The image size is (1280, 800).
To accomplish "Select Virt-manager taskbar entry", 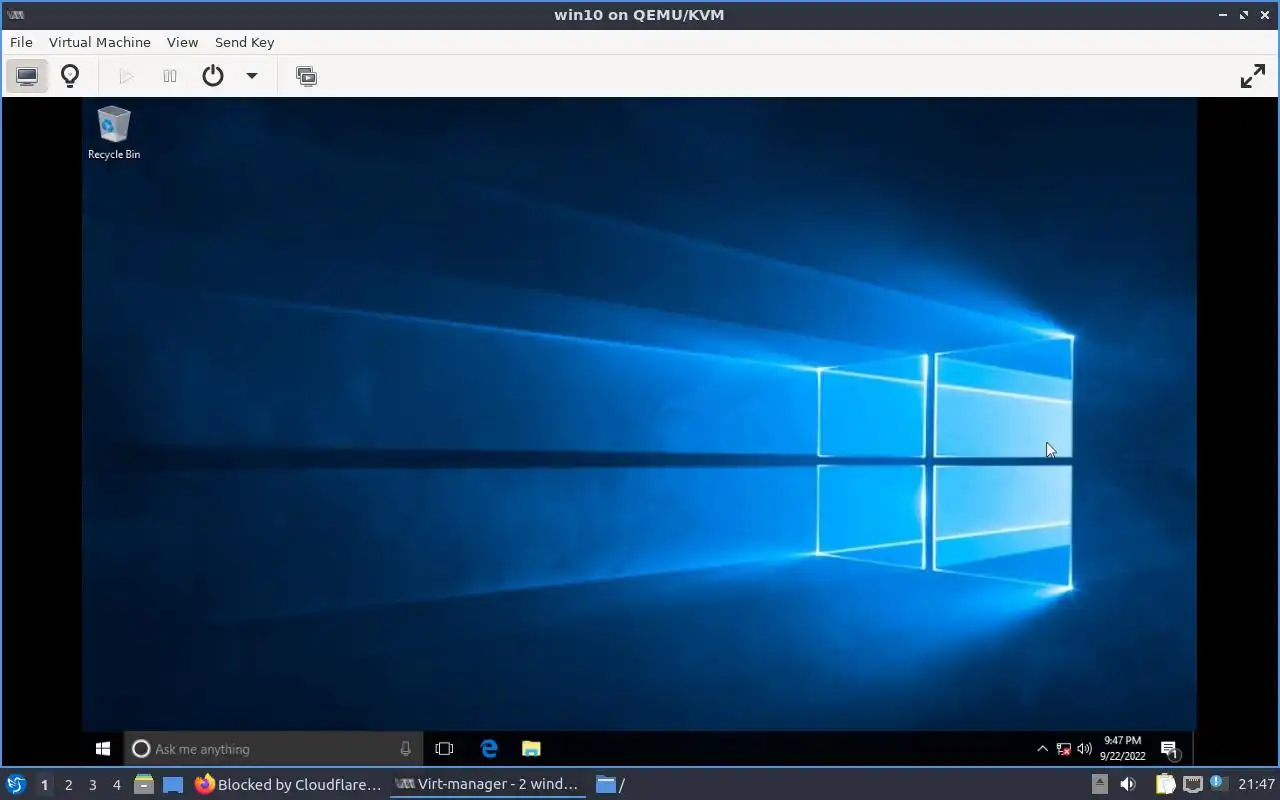I will (x=487, y=784).
